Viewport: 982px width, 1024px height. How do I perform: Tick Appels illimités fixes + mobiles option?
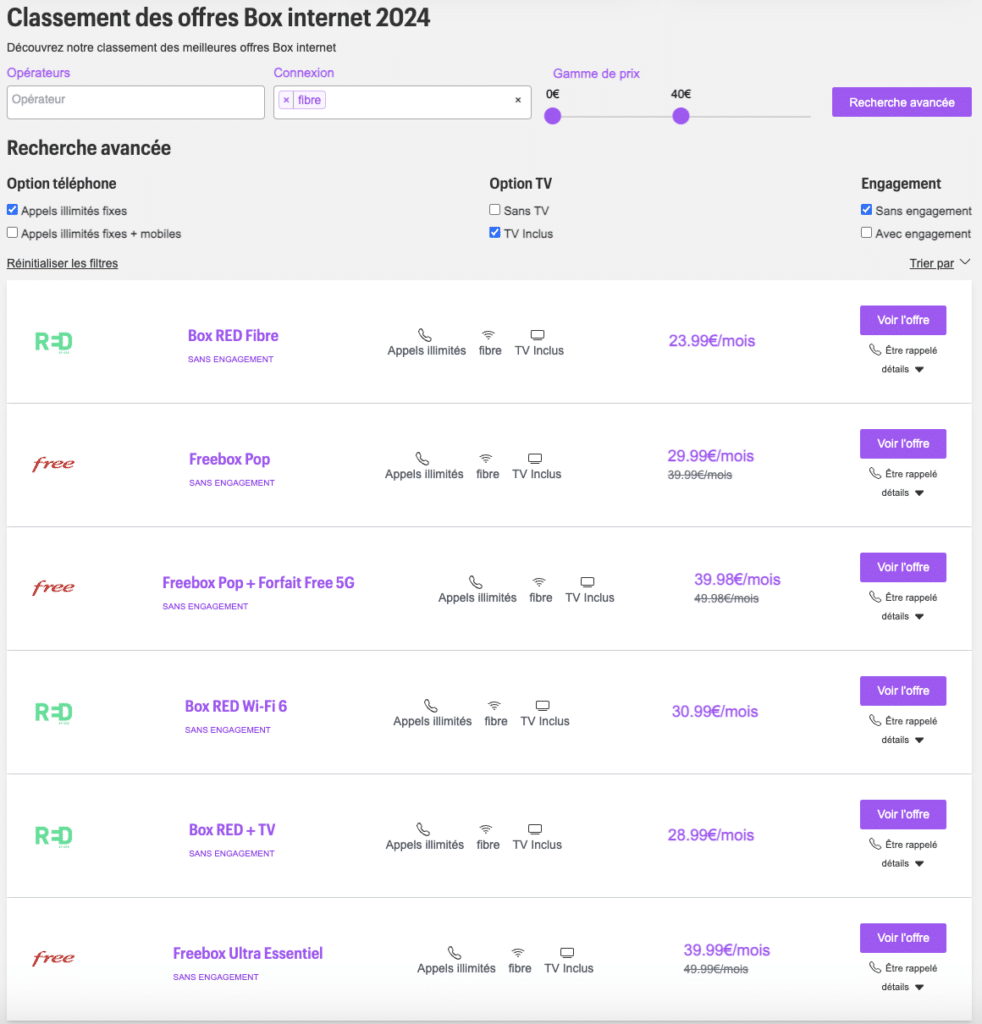(x=13, y=233)
